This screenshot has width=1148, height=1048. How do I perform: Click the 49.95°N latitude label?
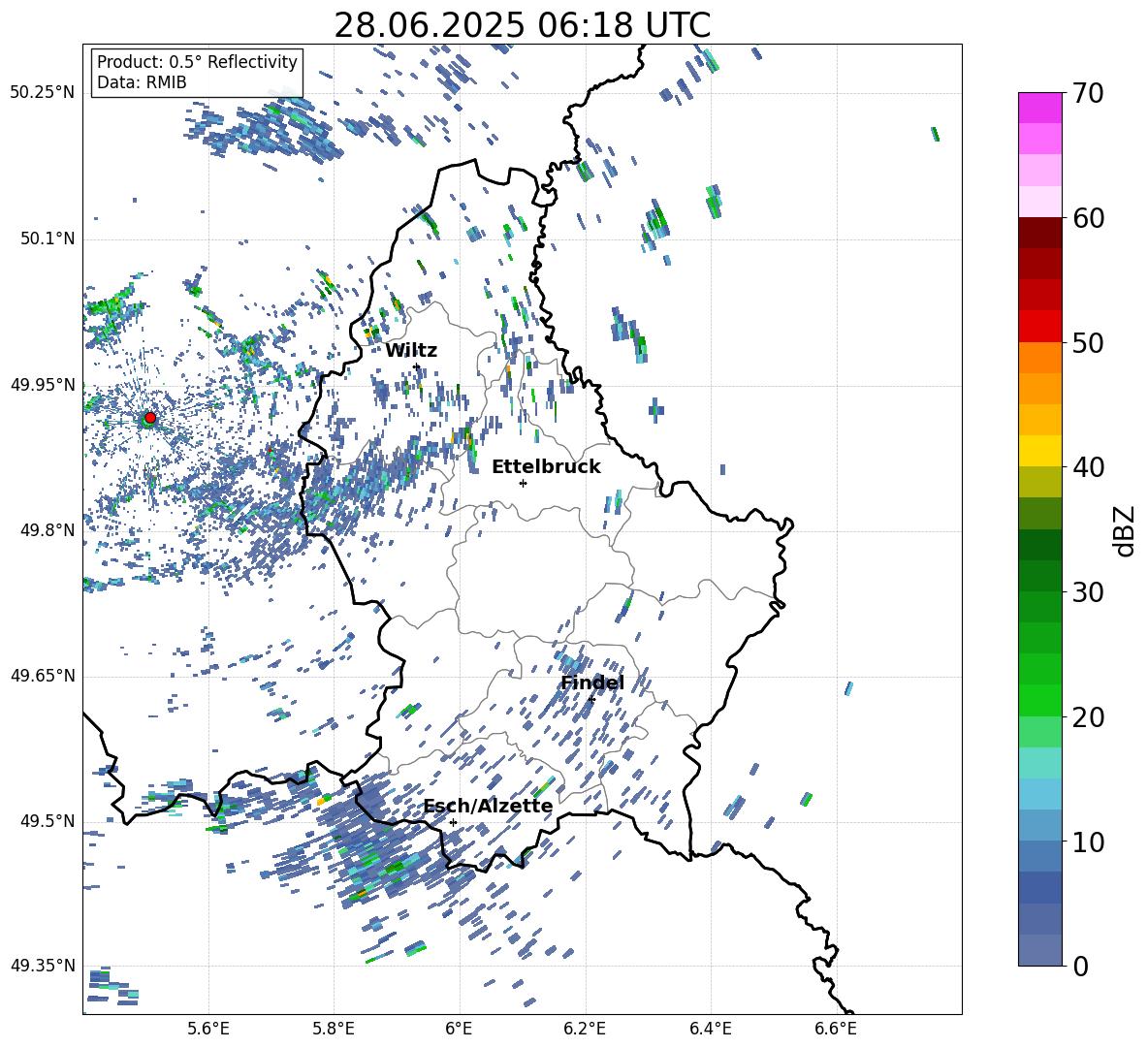click(43, 385)
